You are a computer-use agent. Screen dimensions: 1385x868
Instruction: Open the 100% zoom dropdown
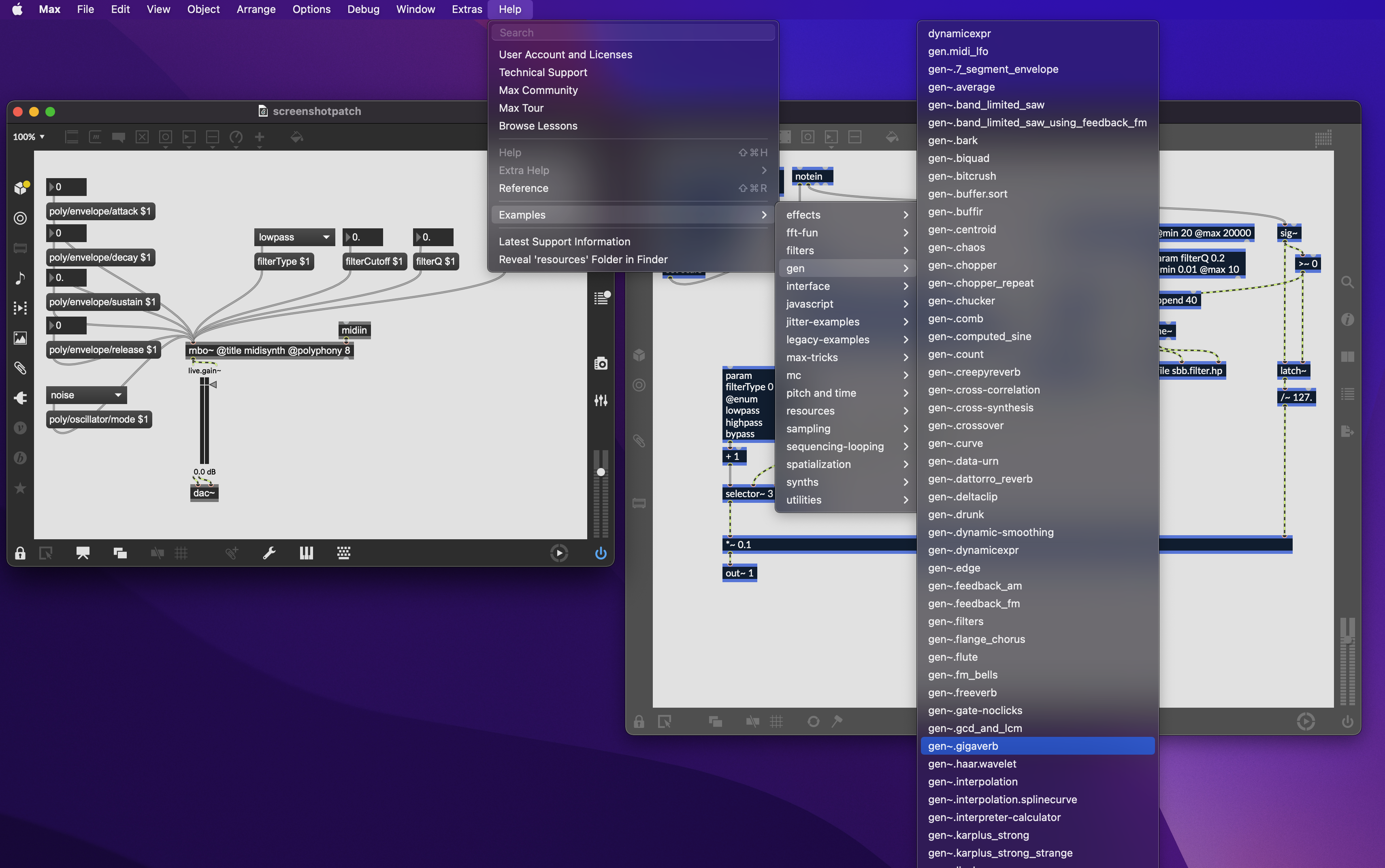tap(29, 136)
